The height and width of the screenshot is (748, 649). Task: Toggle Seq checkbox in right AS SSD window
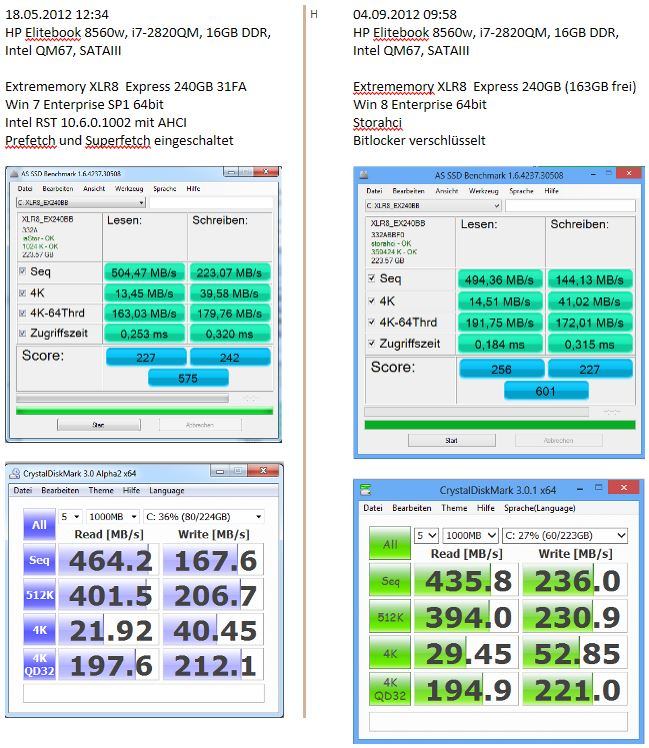(x=372, y=278)
